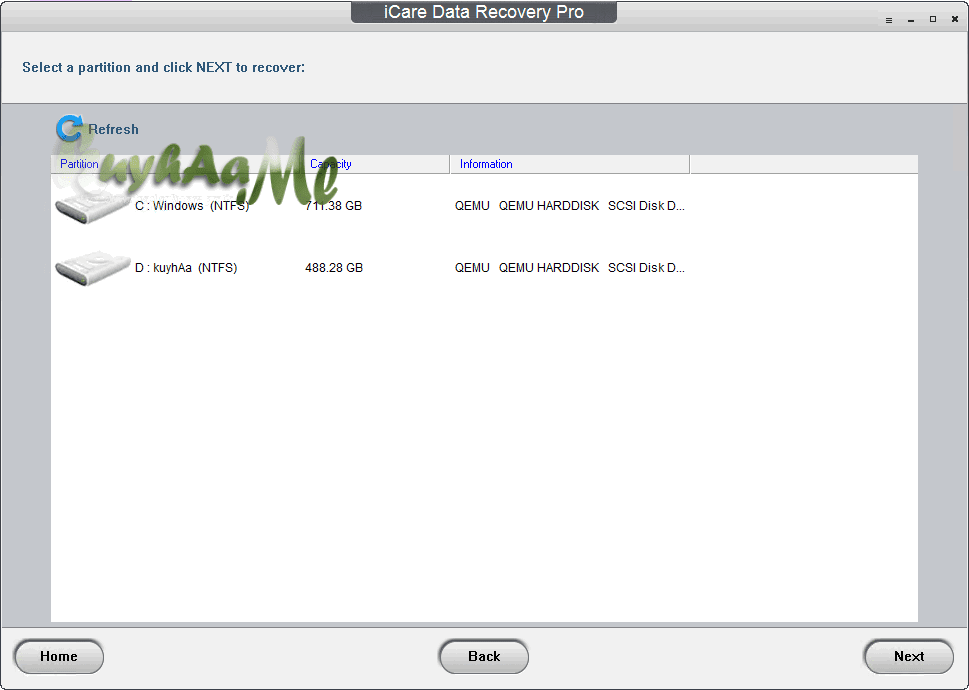Maximize the iCare Data Recovery window
This screenshot has width=969, height=690.
(x=933, y=20)
